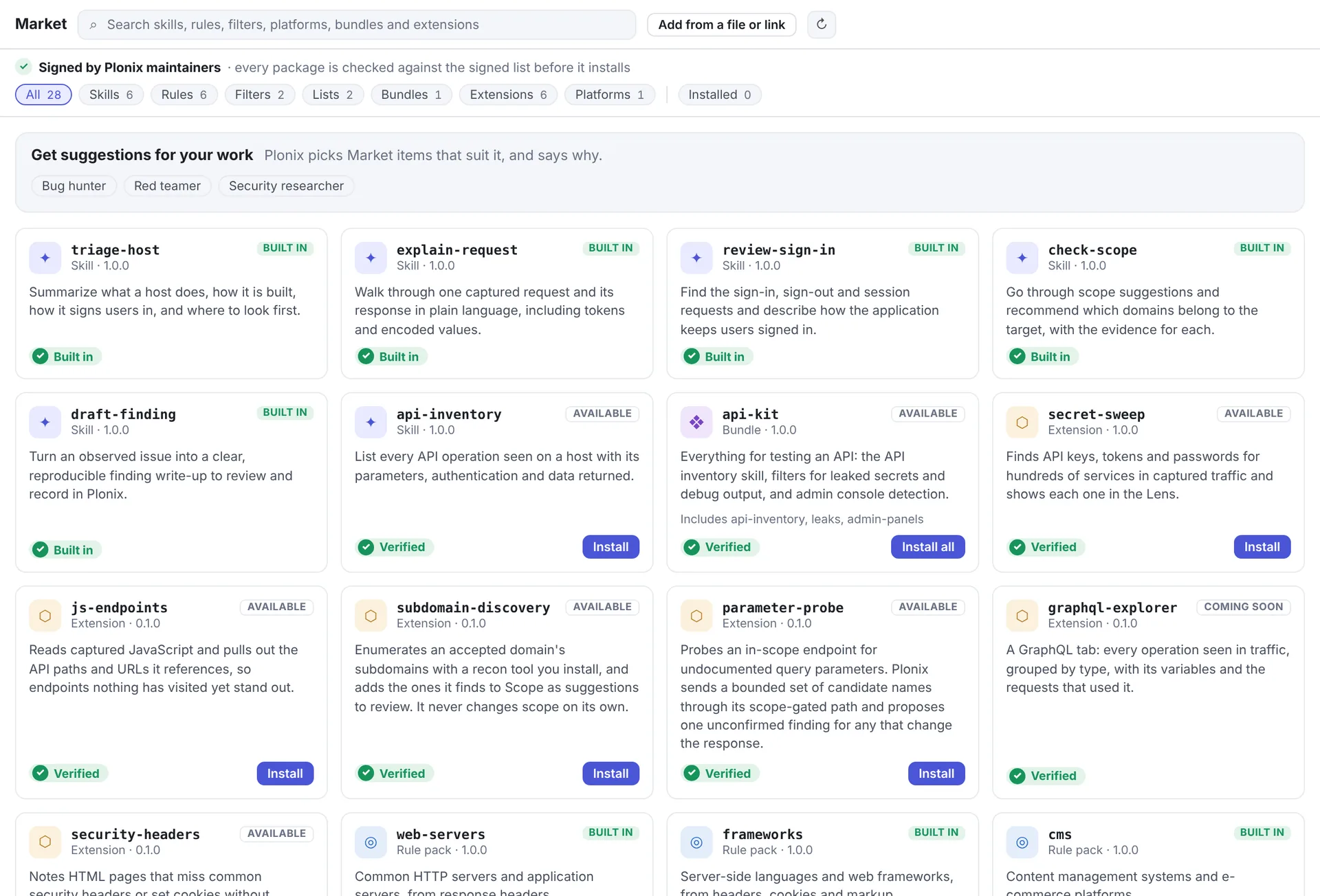The width and height of the screenshot is (1320, 896).
Task: Click Install all for api-kit
Action: (x=927, y=547)
